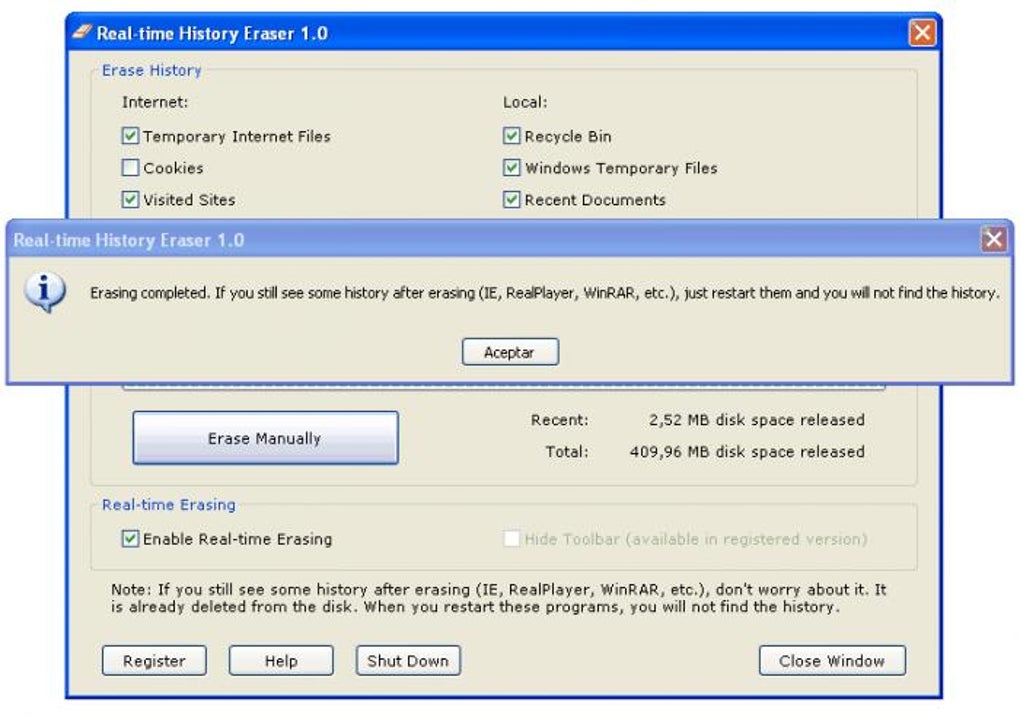Viewport: 1020px width, 718px height.
Task: Select the Close Window button
Action: (x=831, y=660)
